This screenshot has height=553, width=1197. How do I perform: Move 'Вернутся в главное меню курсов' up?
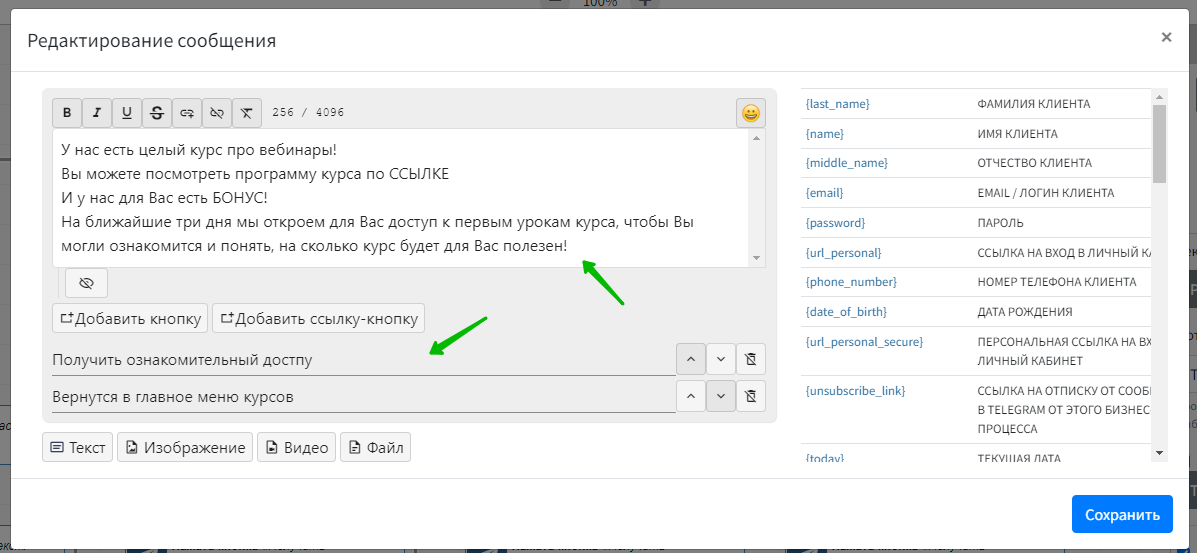pos(691,396)
